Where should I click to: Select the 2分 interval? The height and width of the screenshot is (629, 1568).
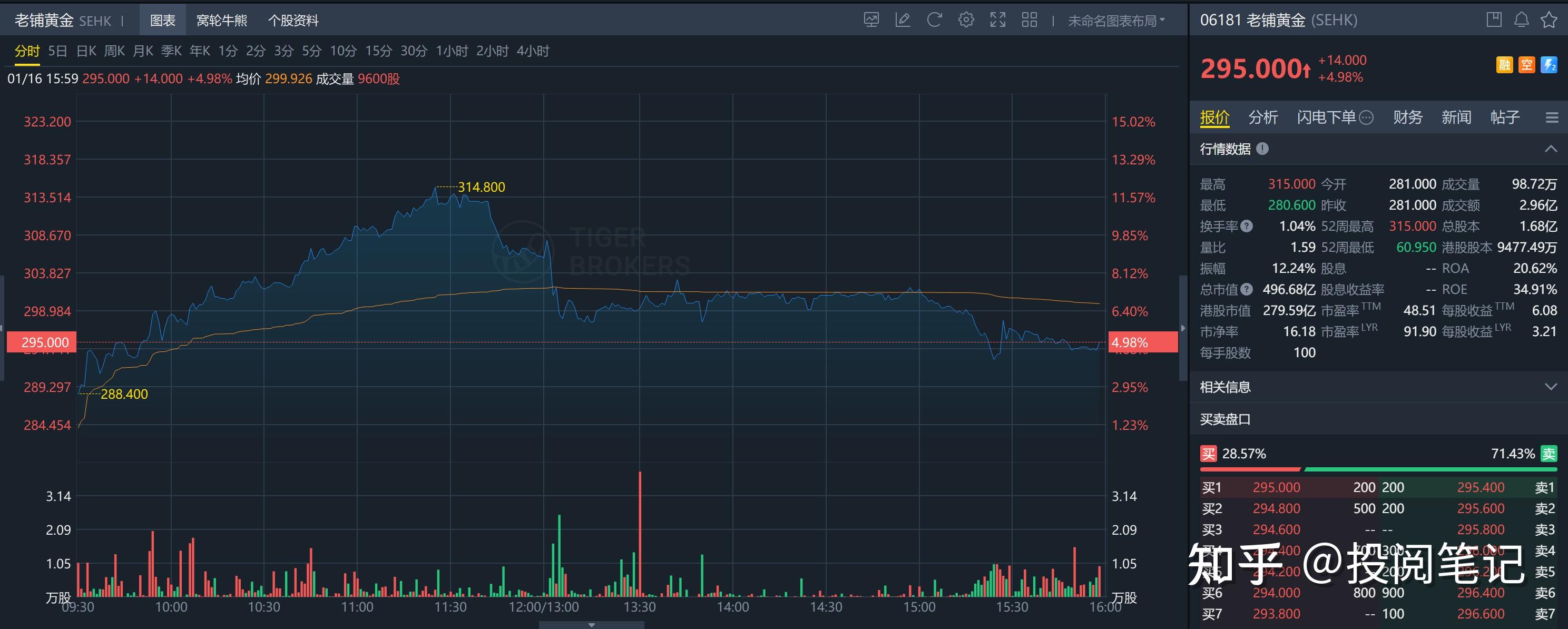point(256,51)
